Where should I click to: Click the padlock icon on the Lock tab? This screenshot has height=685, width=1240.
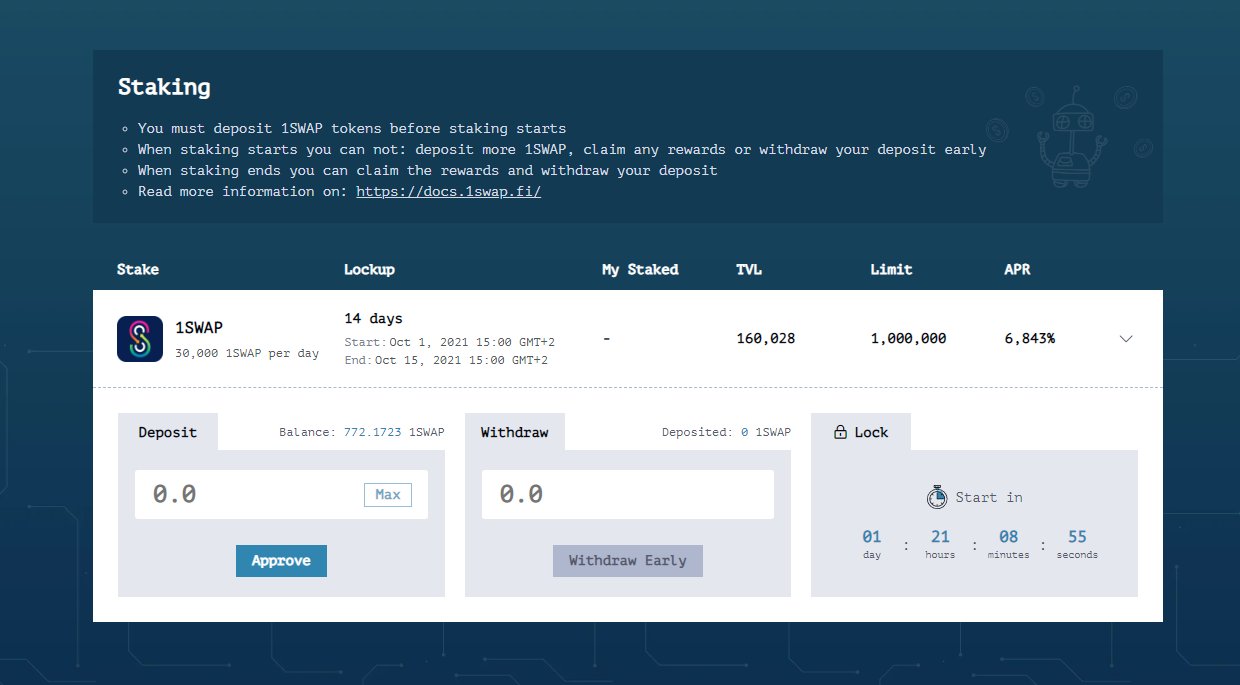(x=838, y=432)
